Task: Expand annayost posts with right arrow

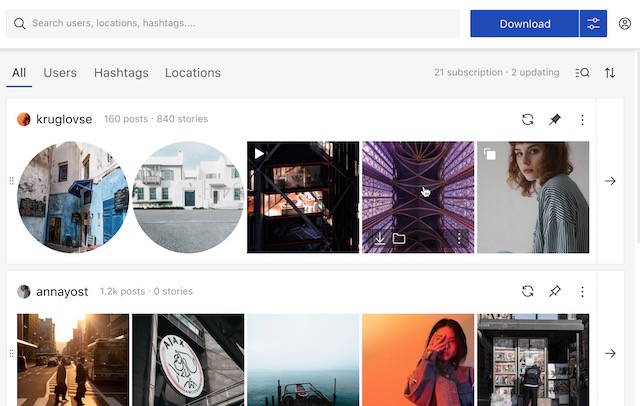Action: (x=610, y=353)
